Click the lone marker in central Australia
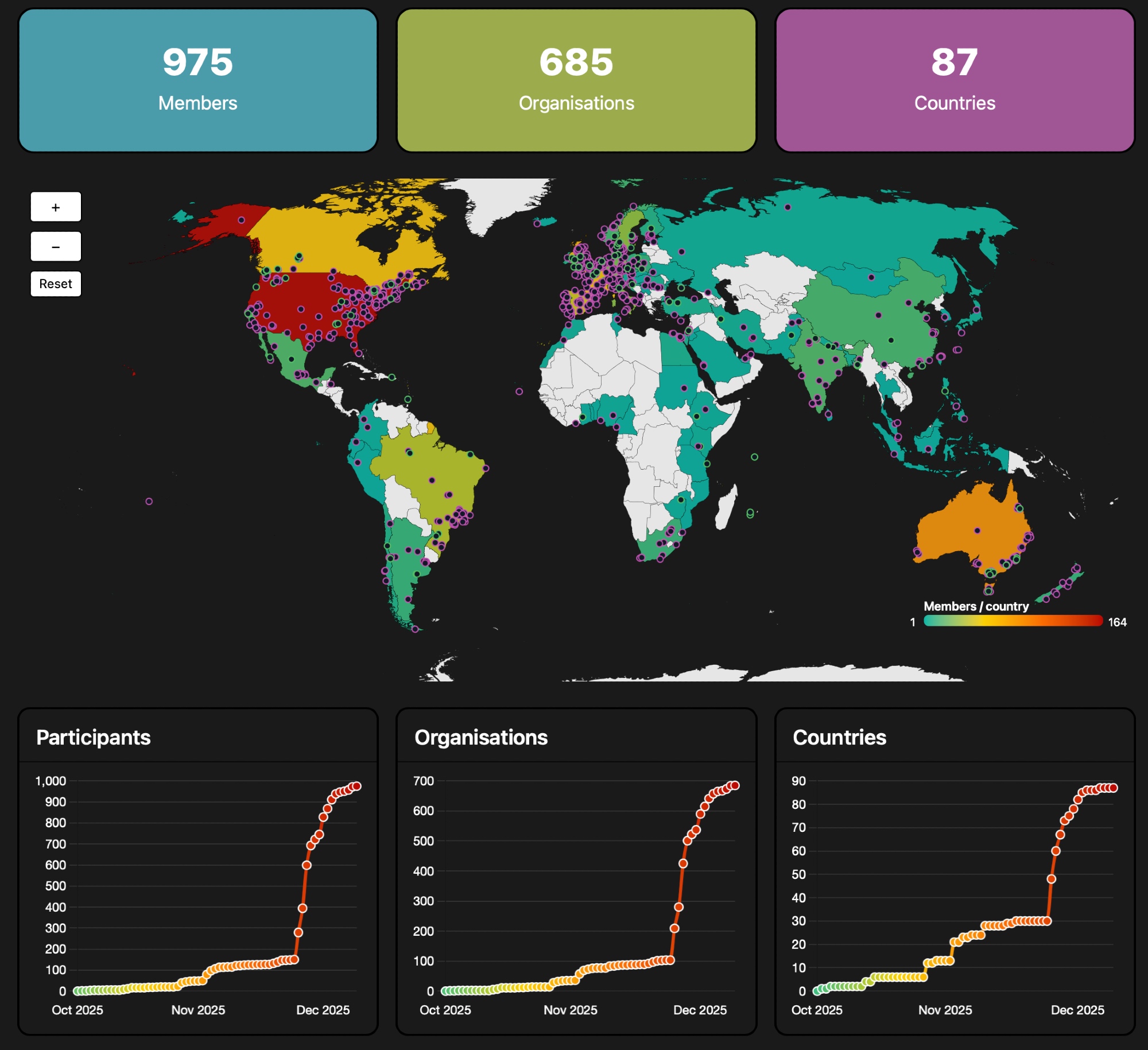Screen dimensions: 1148x1050 (x=977, y=530)
